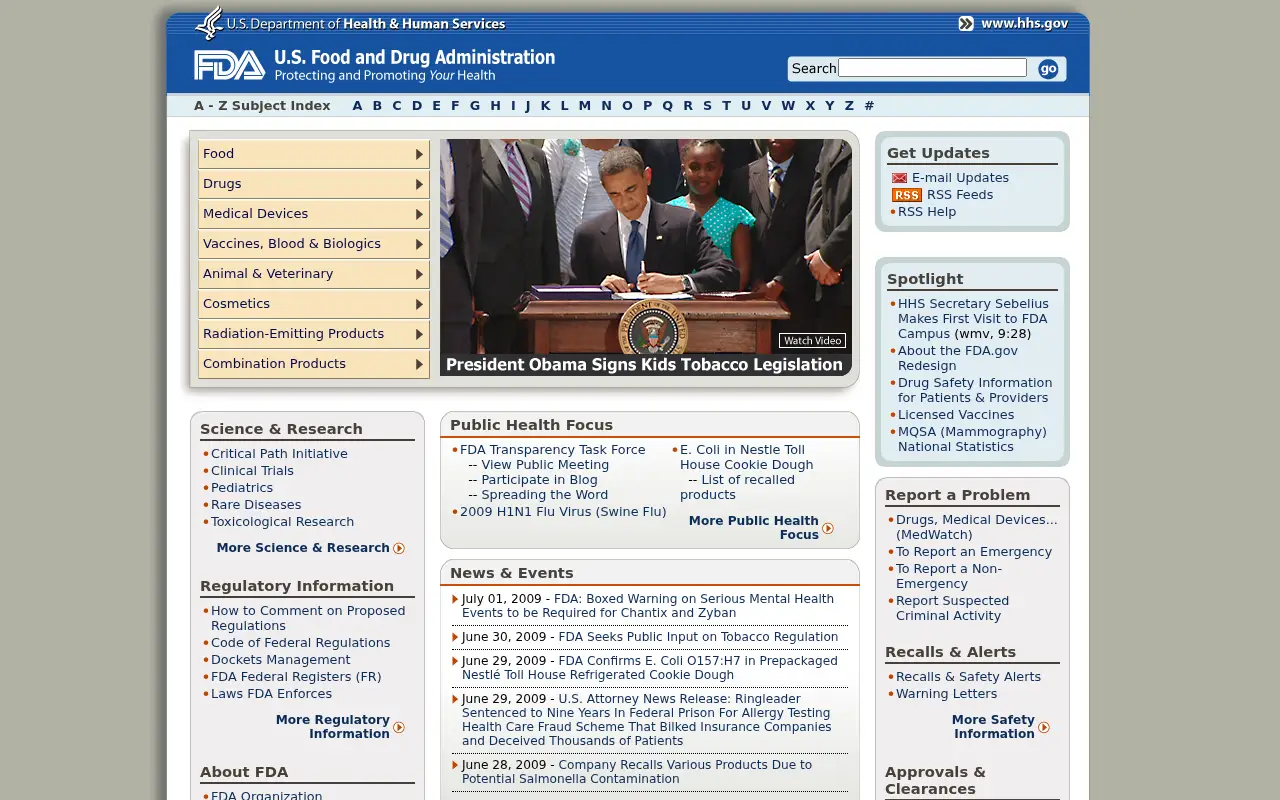Click arrow icon after More Science & Research
This screenshot has width=1280, height=800.
point(399,548)
